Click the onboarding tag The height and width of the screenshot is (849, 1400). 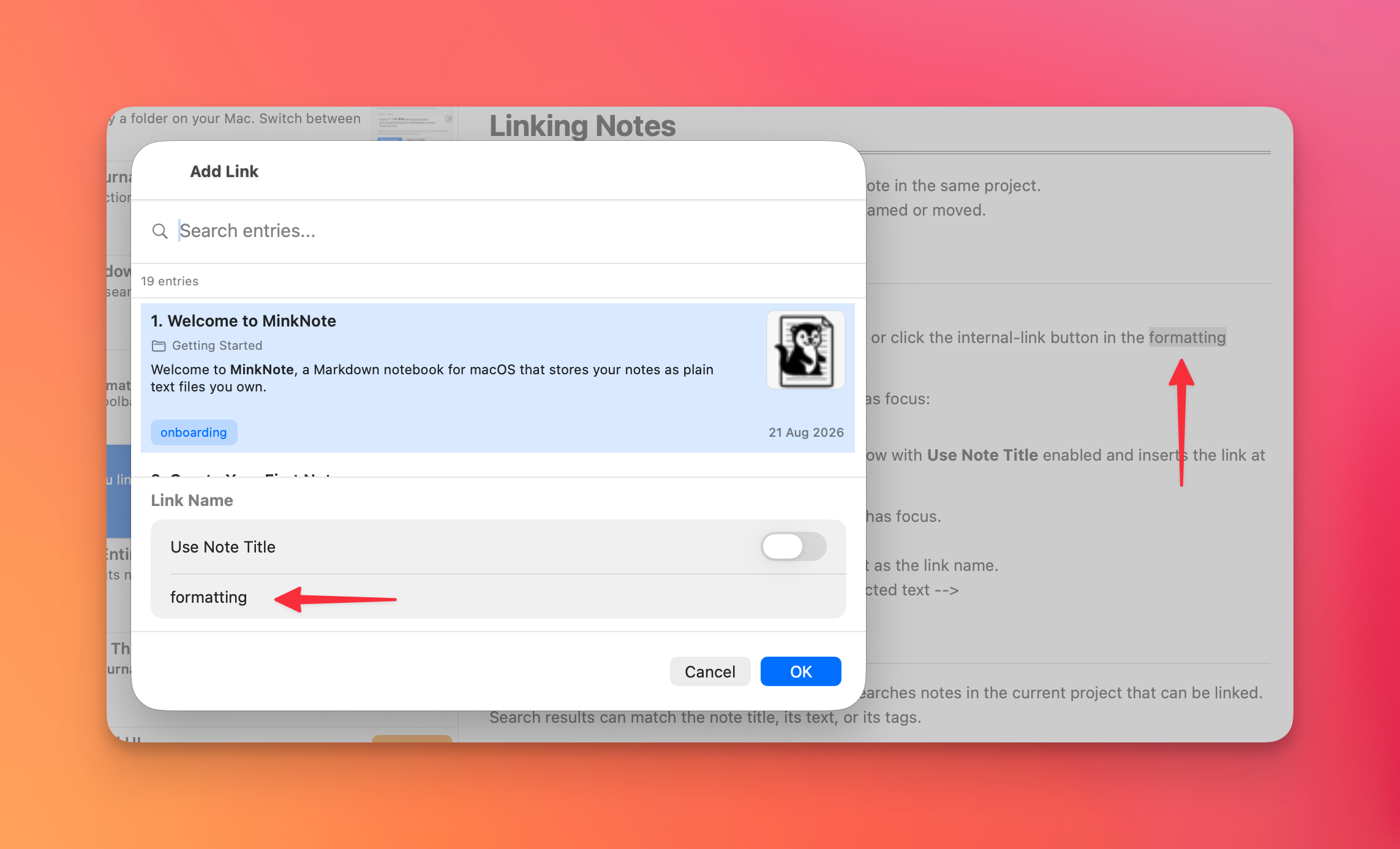click(194, 432)
